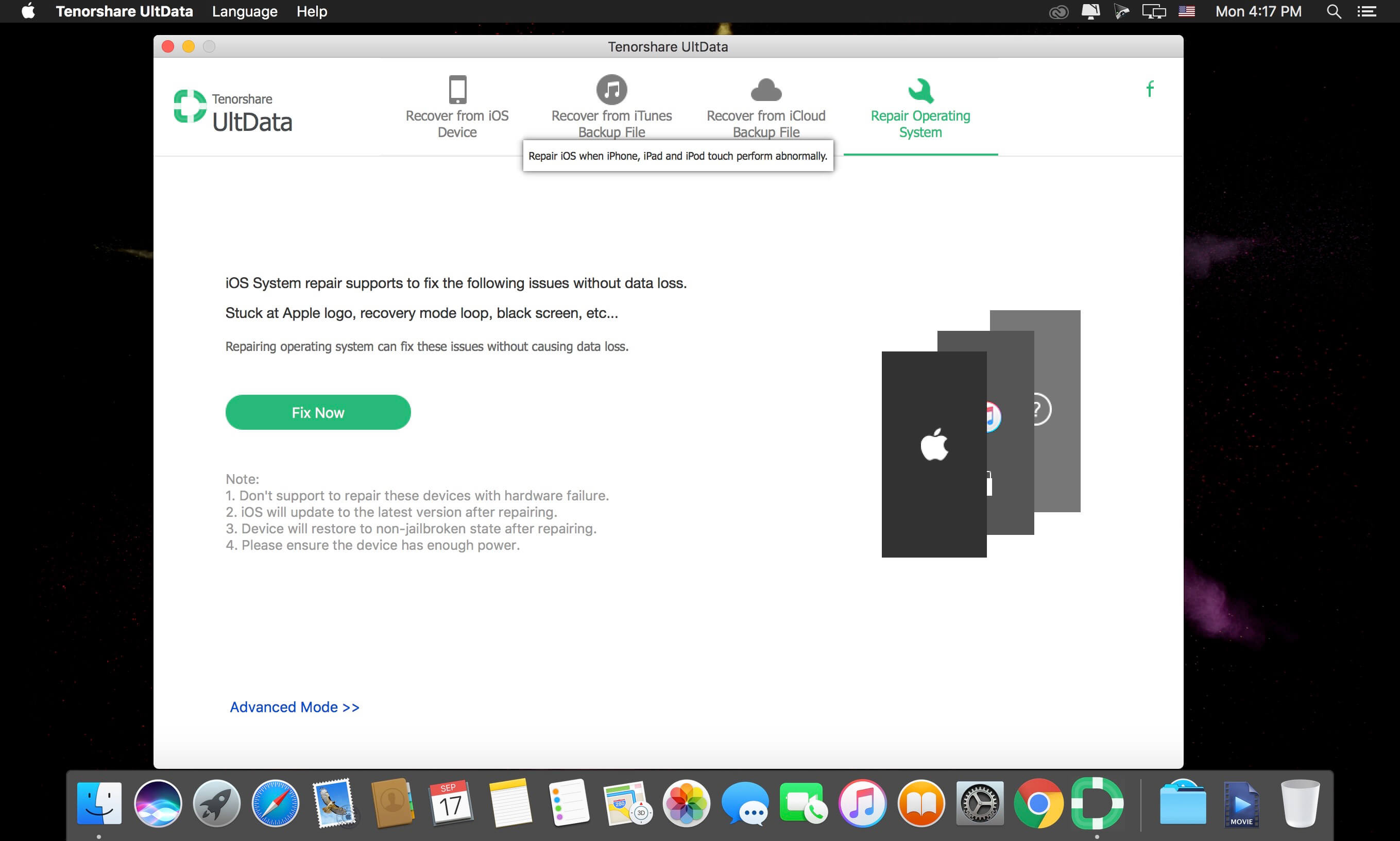The height and width of the screenshot is (841, 1400).
Task: Click the Search icon in the menu bar
Action: point(1334,11)
